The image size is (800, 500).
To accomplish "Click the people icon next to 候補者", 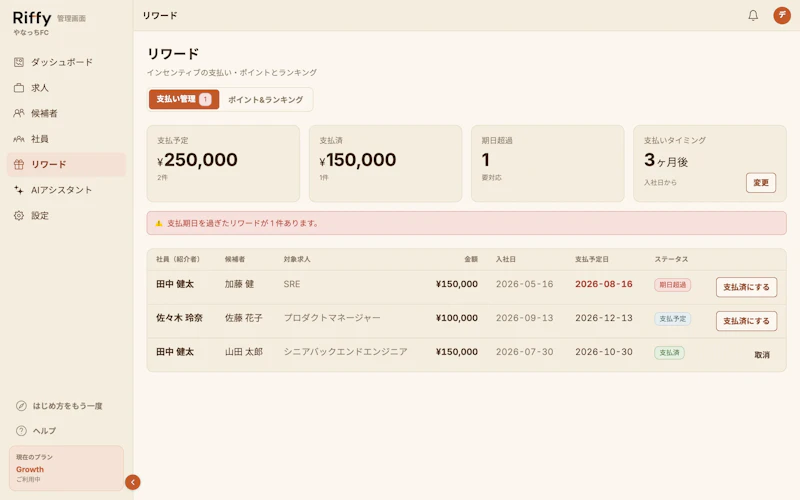I will [x=19, y=113].
